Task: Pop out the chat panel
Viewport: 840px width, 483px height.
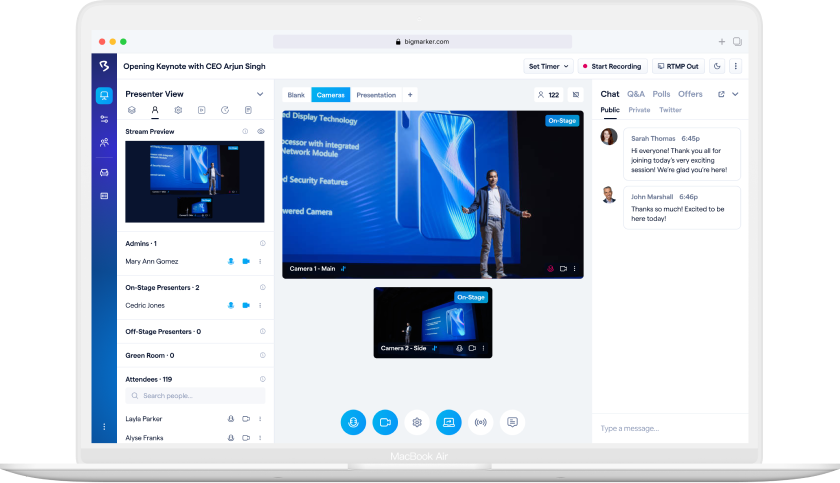Action: pos(721,94)
